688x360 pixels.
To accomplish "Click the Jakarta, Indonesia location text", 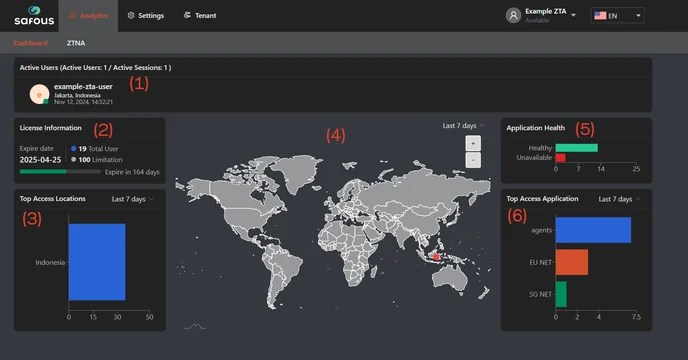I will pyautogui.click(x=77, y=95).
